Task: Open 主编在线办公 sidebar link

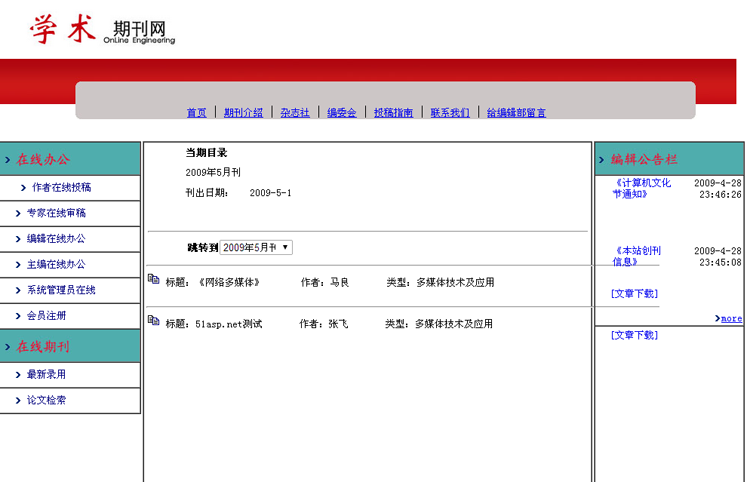Action: (56, 264)
